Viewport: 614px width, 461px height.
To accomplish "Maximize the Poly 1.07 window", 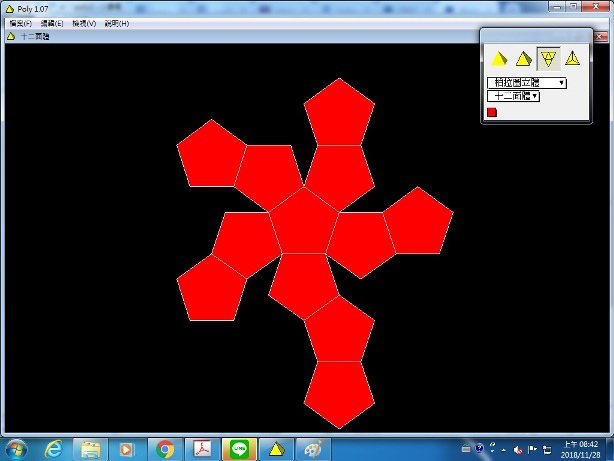I will pos(573,7).
